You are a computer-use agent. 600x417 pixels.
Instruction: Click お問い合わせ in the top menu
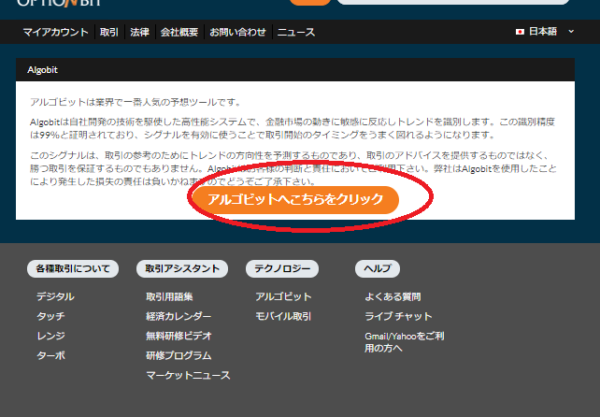pyautogui.click(x=238, y=33)
